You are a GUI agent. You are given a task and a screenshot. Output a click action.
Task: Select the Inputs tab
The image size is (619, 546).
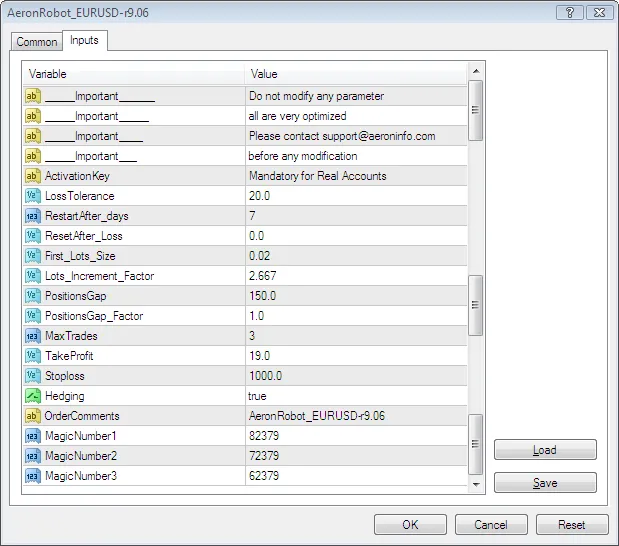click(x=85, y=41)
